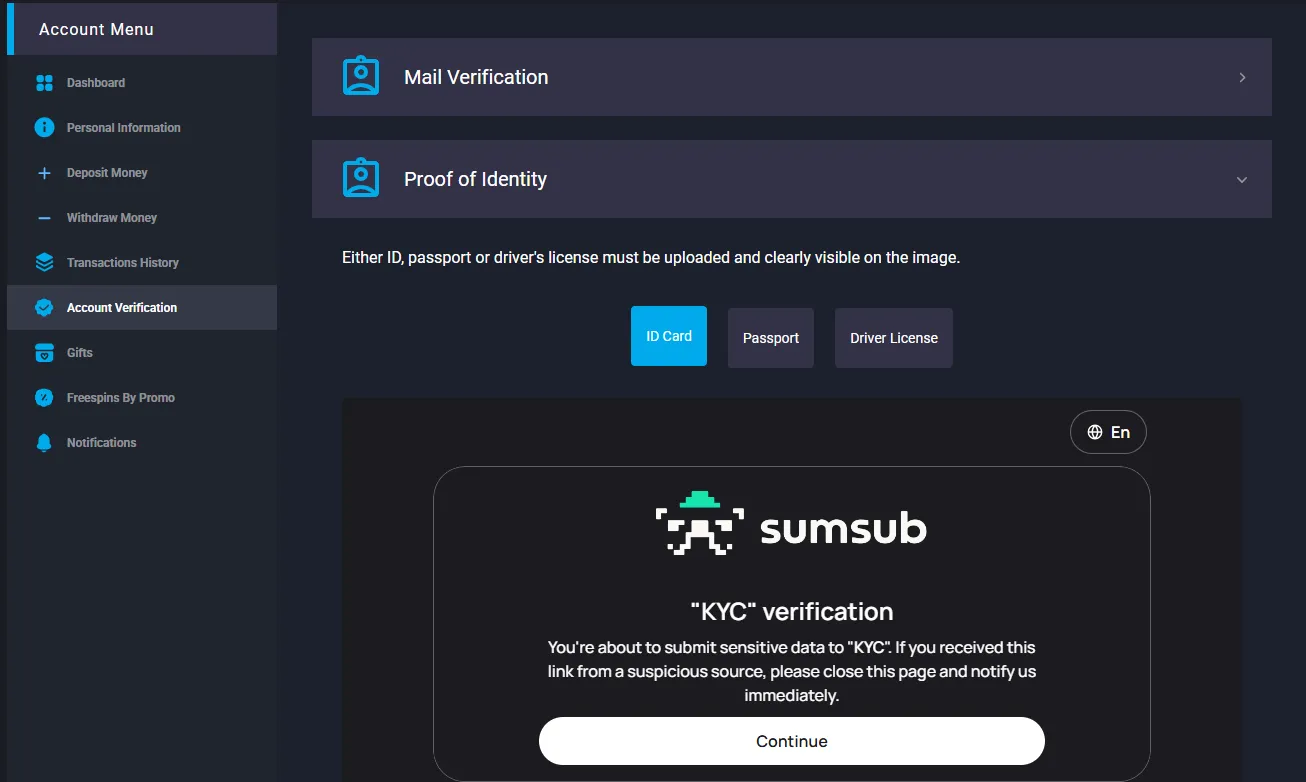Open Gifts section
Image resolution: width=1306 pixels, height=782 pixels.
click(142, 353)
